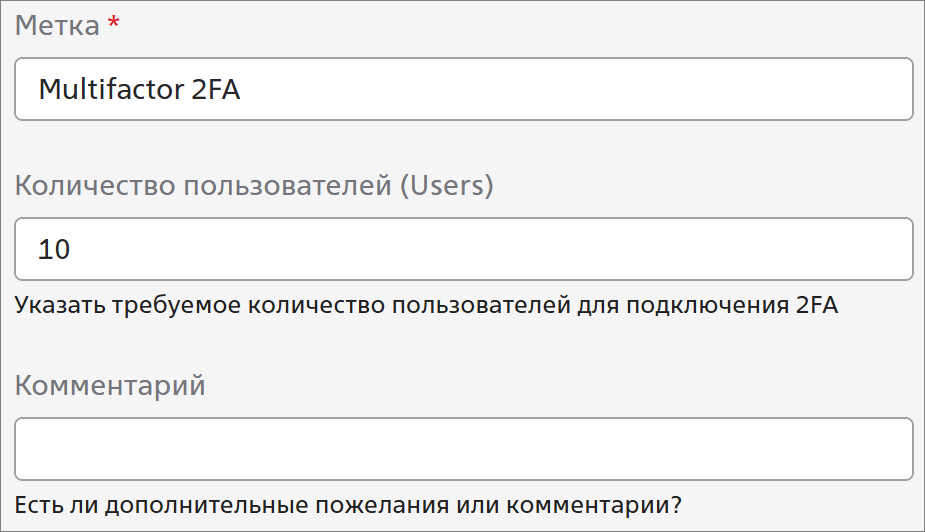Click the Комментарий field label

(110, 386)
